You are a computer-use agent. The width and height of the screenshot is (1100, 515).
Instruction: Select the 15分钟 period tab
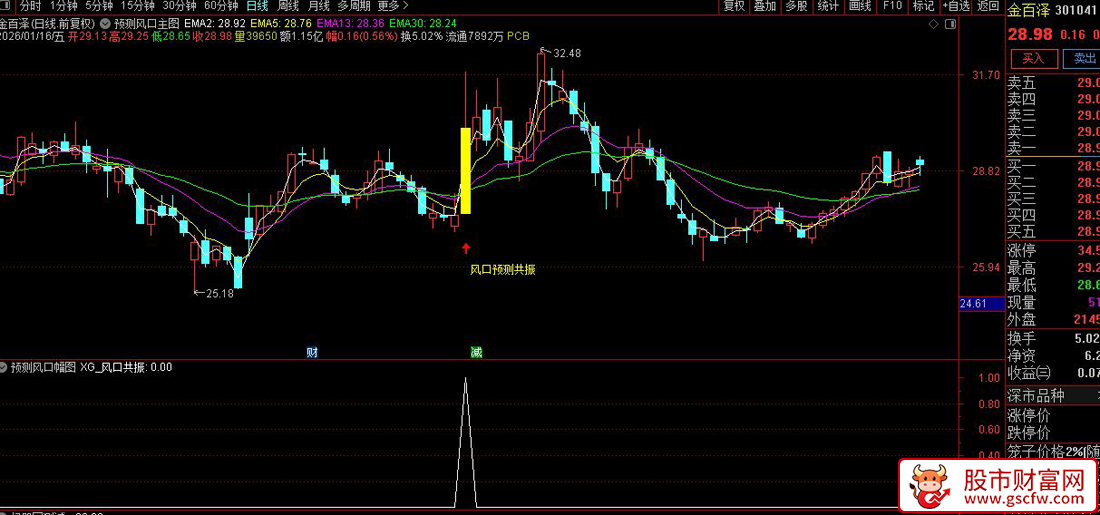coord(137,6)
